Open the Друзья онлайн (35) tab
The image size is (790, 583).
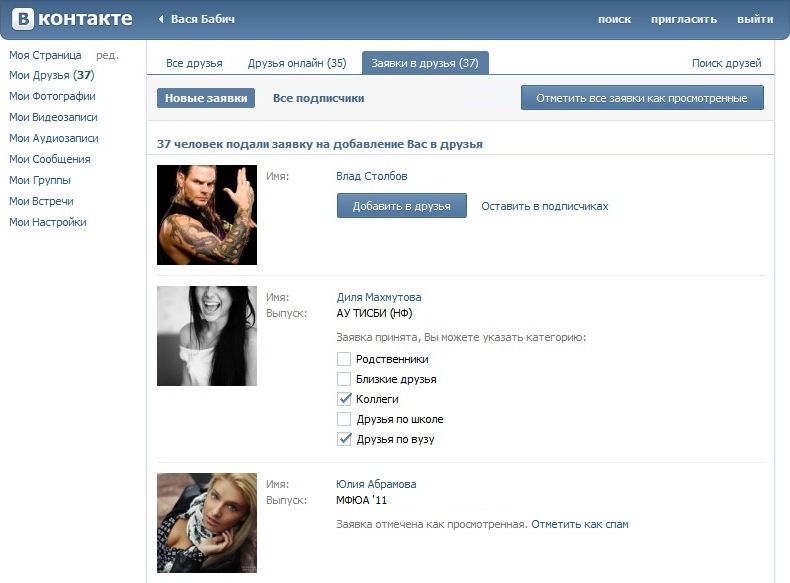(x=297, y=63)
